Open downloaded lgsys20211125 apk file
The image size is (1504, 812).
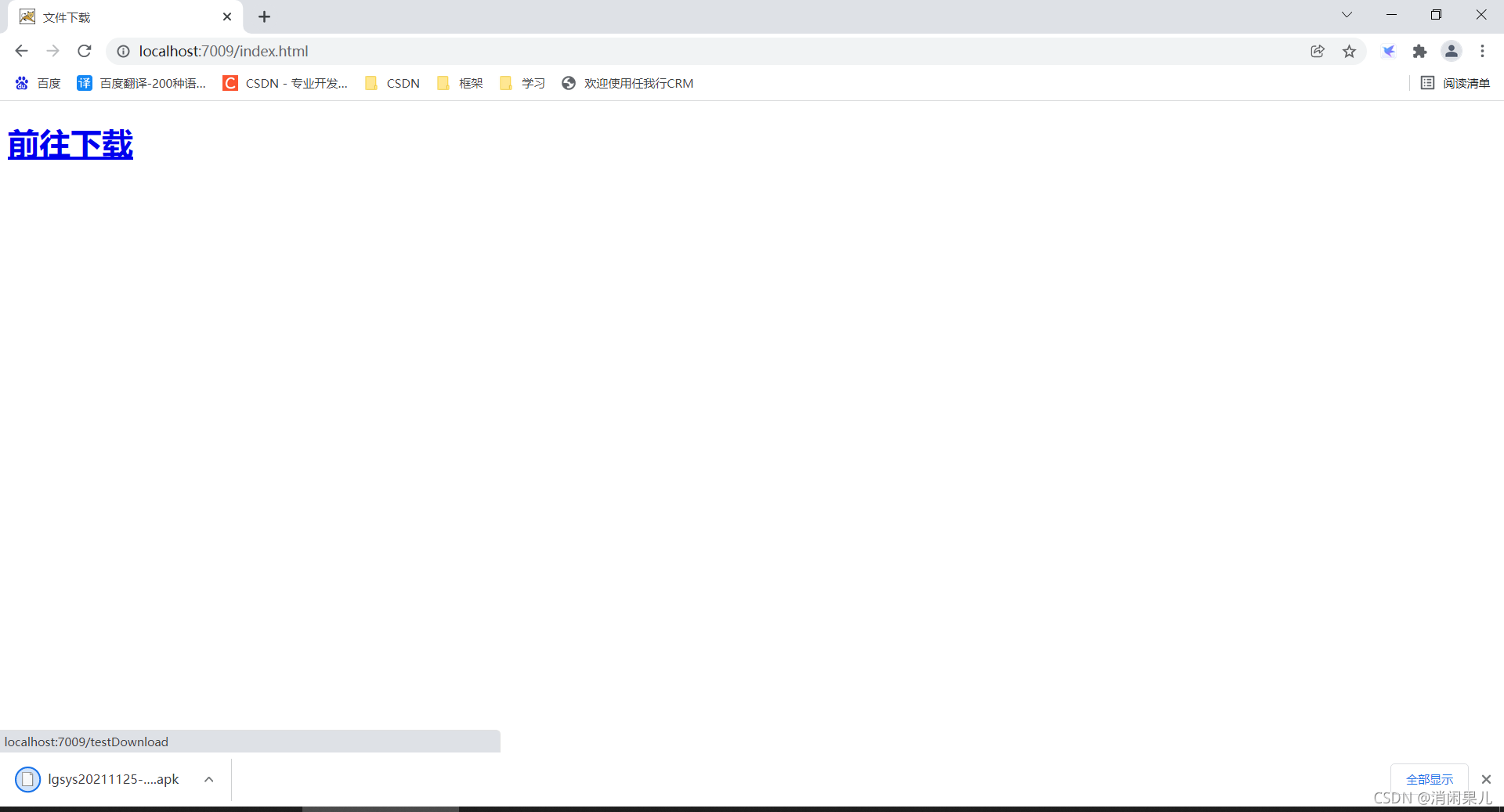tap(98, 779)
